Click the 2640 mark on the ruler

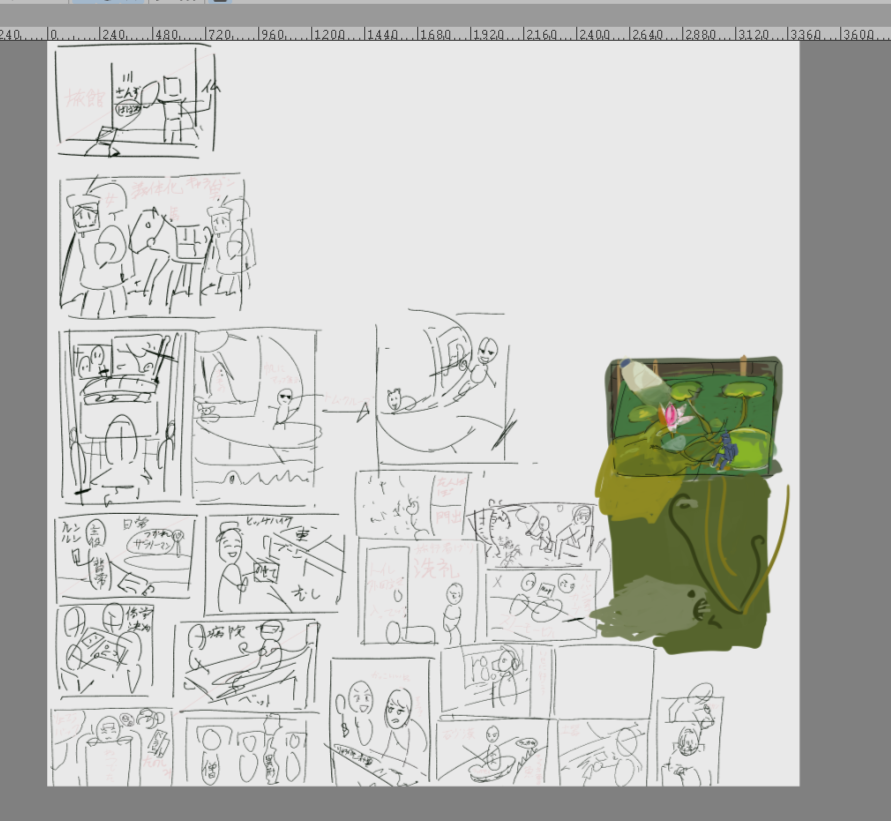646,35
